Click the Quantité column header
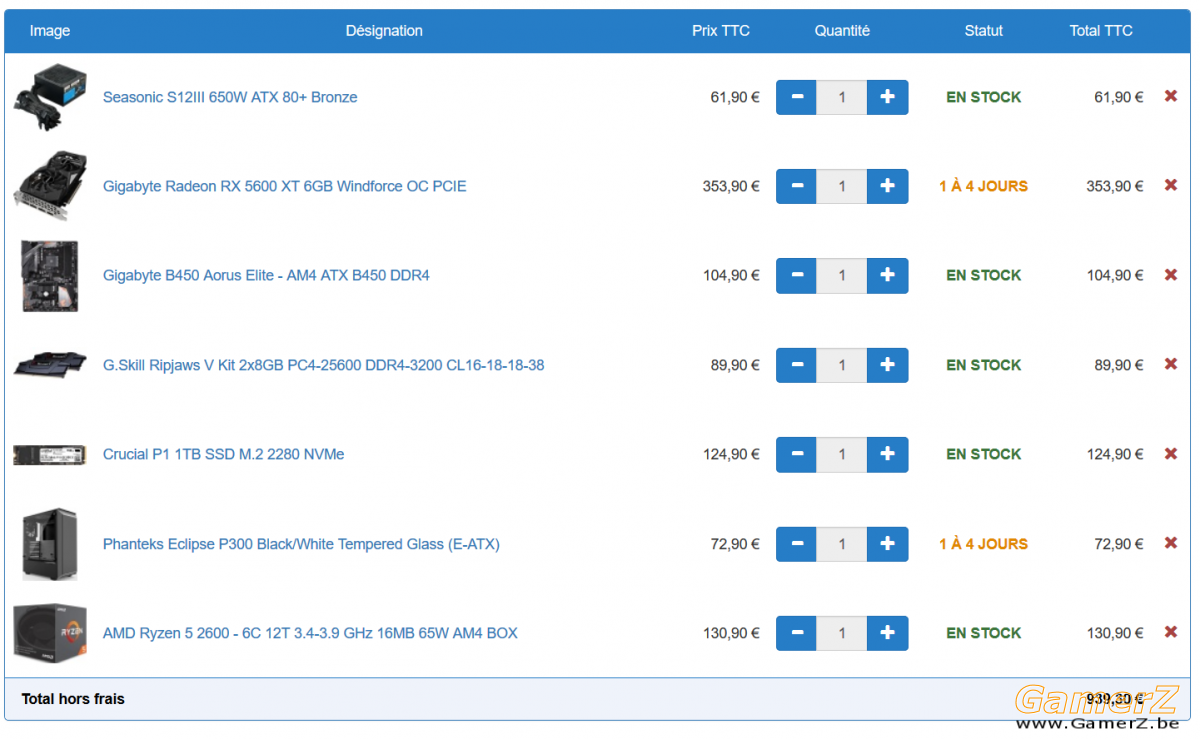This screenshot has height=739, width=1200. click(842, 31)
